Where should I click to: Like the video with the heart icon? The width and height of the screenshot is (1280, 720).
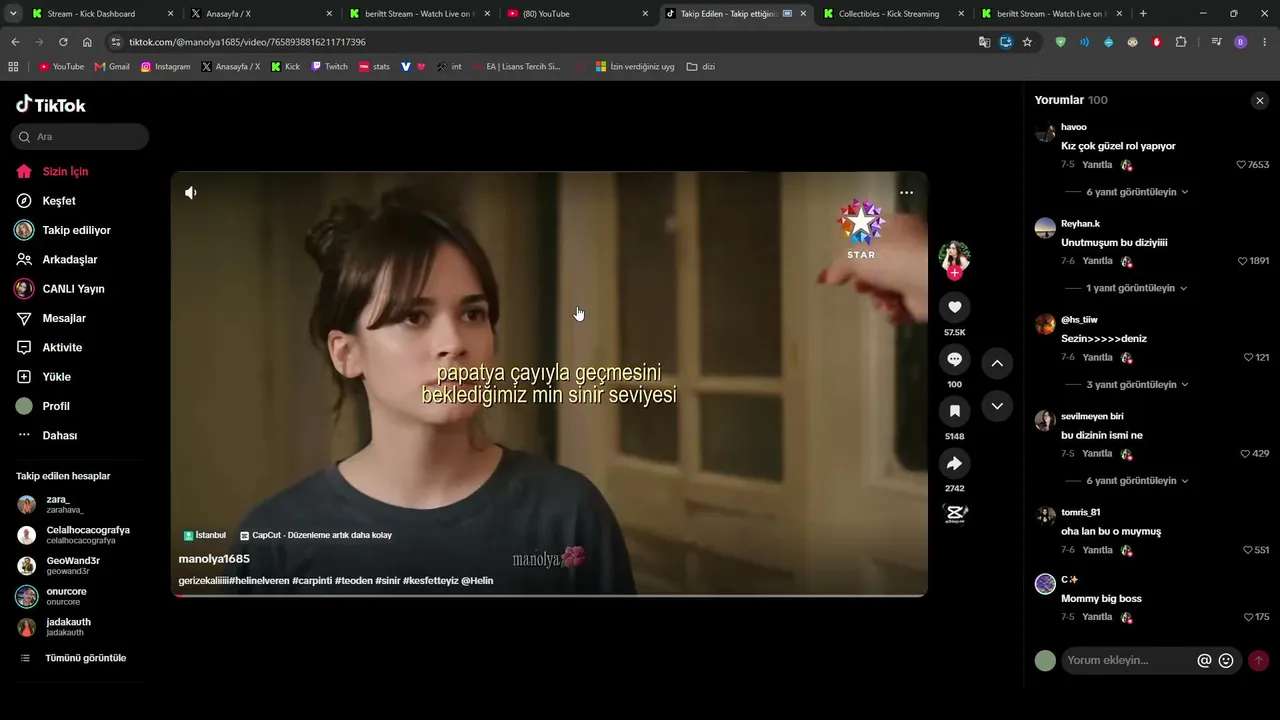coord(954,307)
